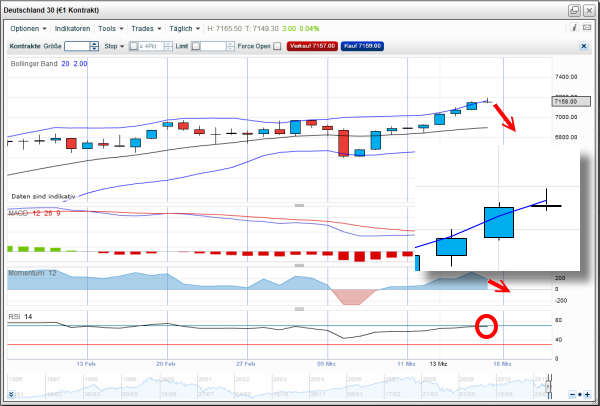
Task: Adjust the Größe stepper arrows
Action: [x=95, y=46]
